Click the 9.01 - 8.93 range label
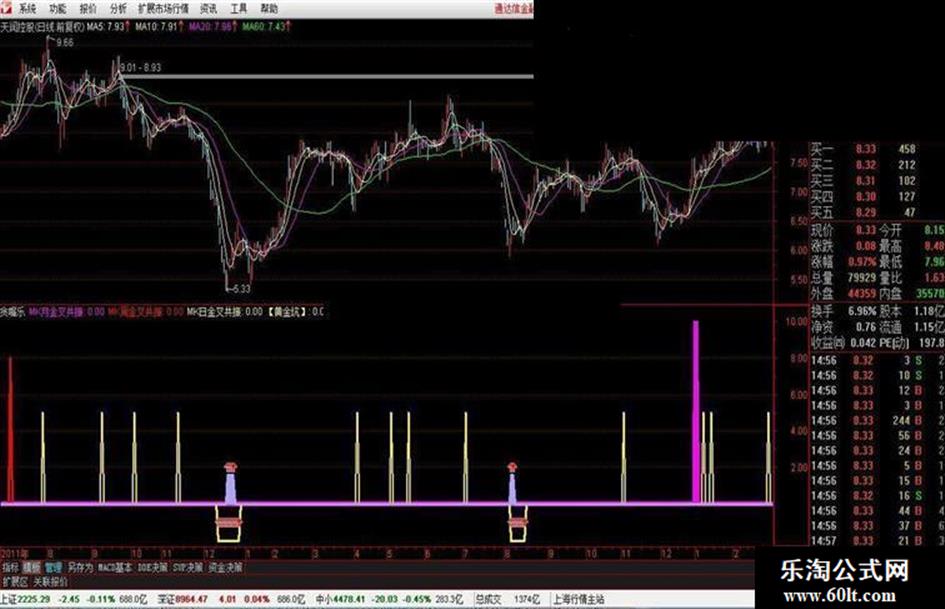This screenshot has width=945, height=609. tap(140, 68)
